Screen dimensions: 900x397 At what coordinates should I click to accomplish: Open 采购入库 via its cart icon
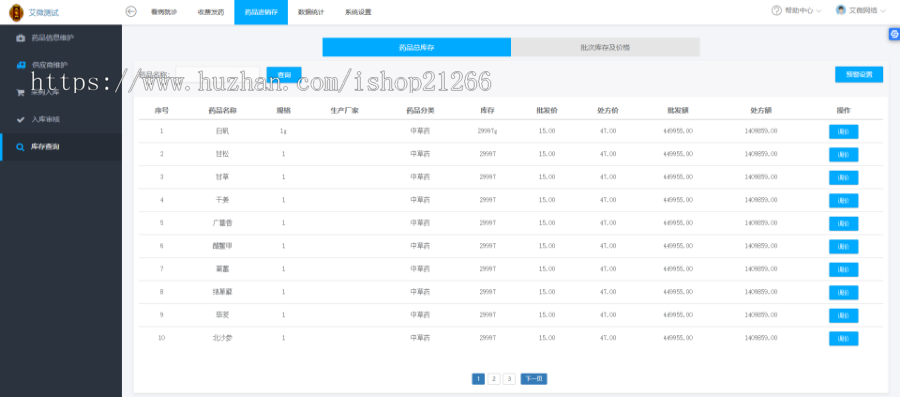pos(21,92)
